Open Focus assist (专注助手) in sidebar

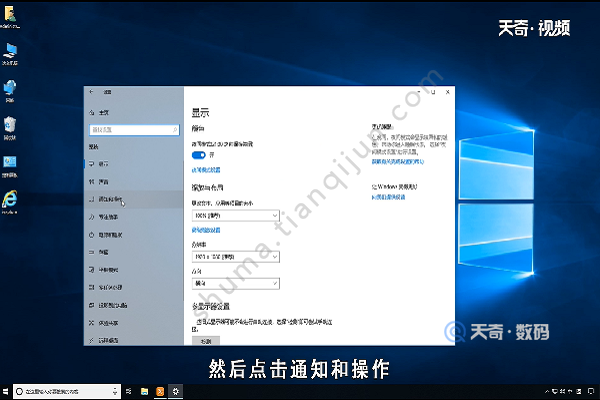[134, 217]
